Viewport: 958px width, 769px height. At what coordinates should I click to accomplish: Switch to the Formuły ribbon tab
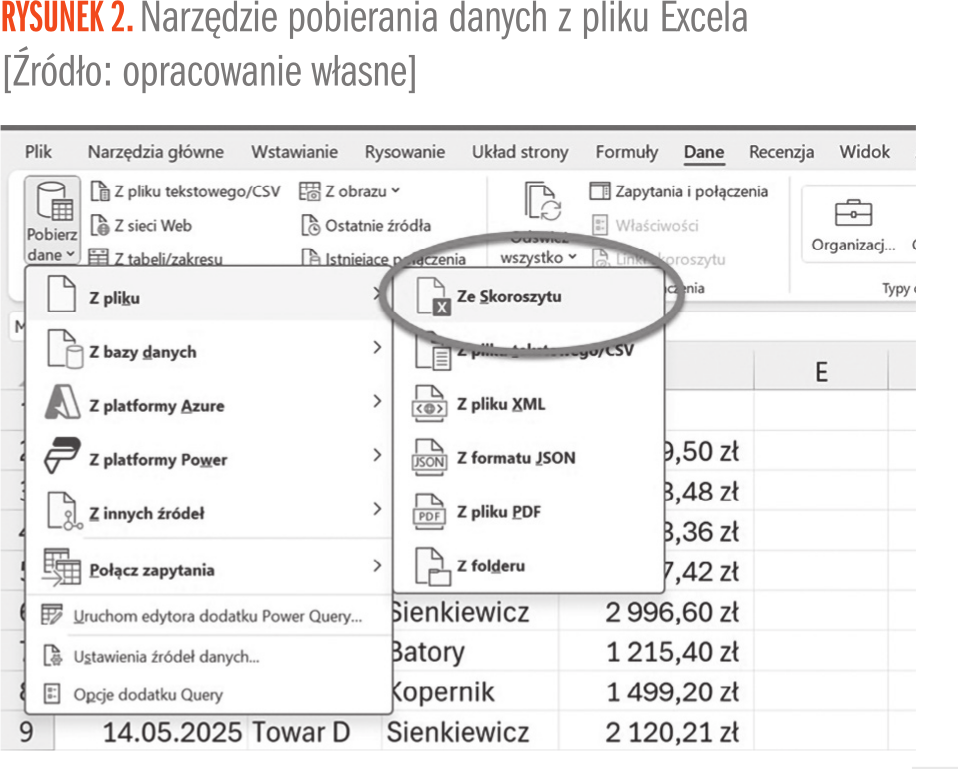pos(626,152)
